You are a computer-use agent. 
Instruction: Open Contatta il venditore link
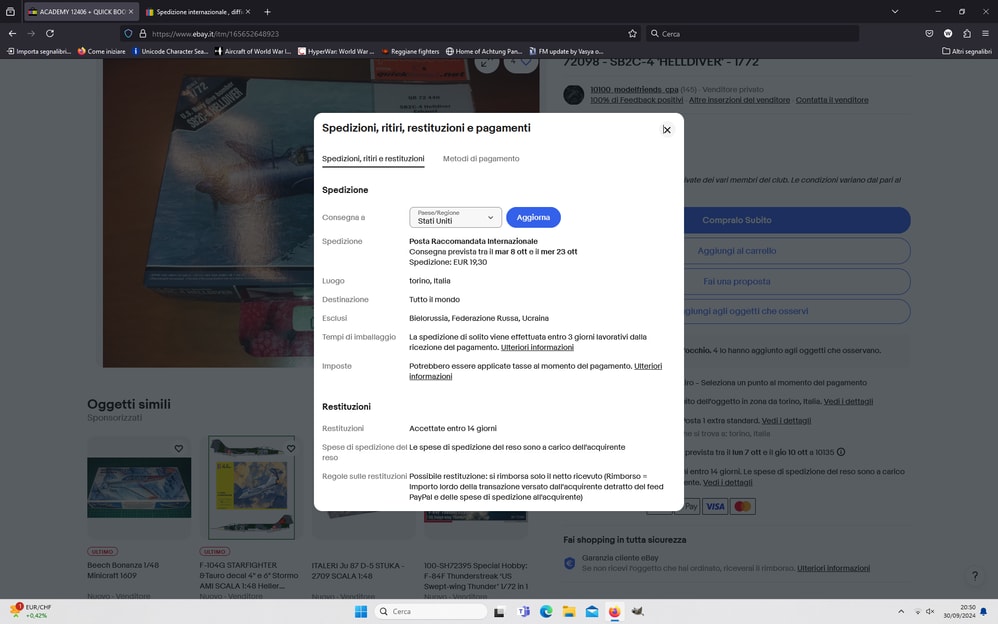click(x=832, y=100)
